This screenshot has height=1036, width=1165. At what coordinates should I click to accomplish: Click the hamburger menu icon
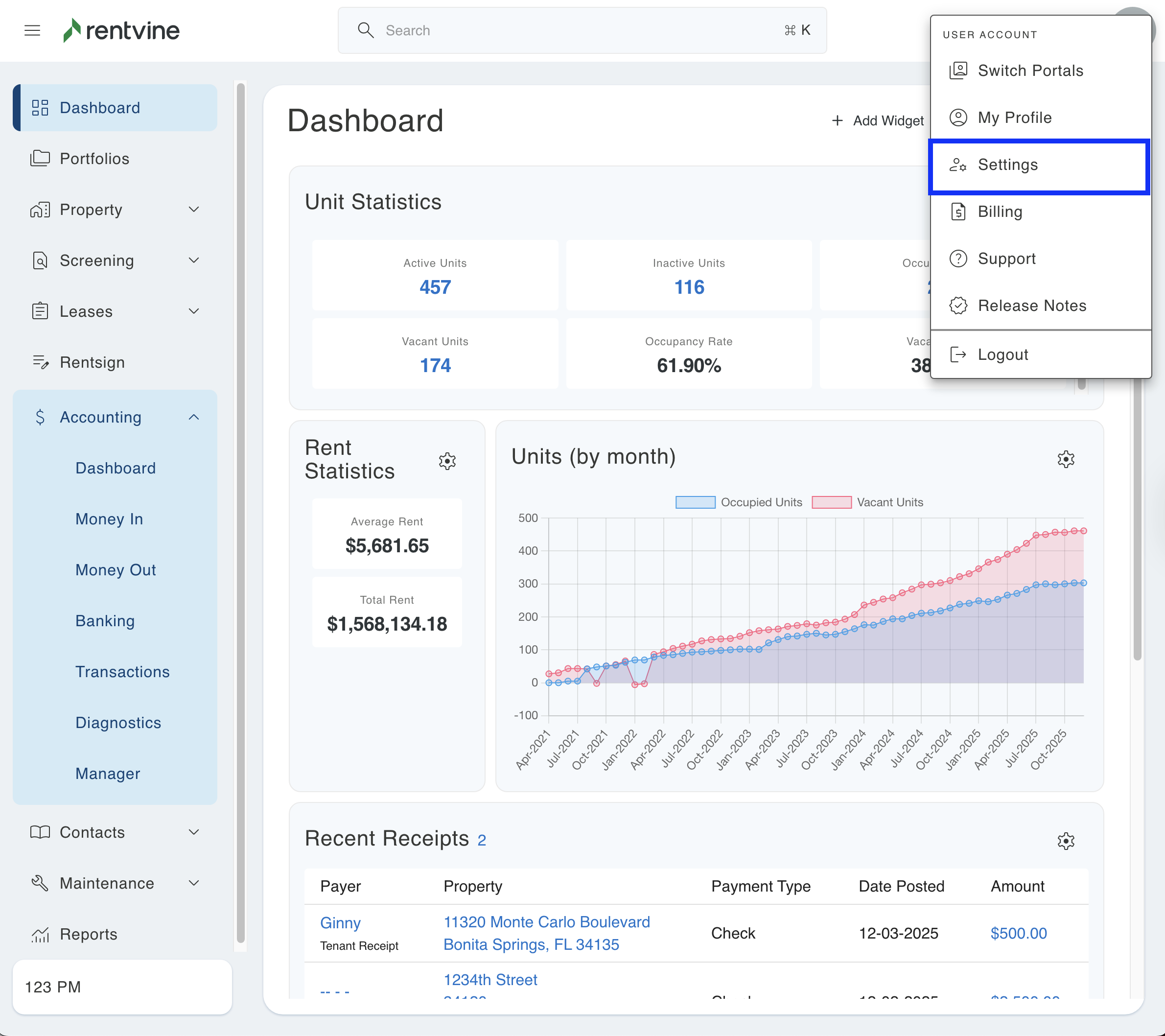click(x=32, y=30)
